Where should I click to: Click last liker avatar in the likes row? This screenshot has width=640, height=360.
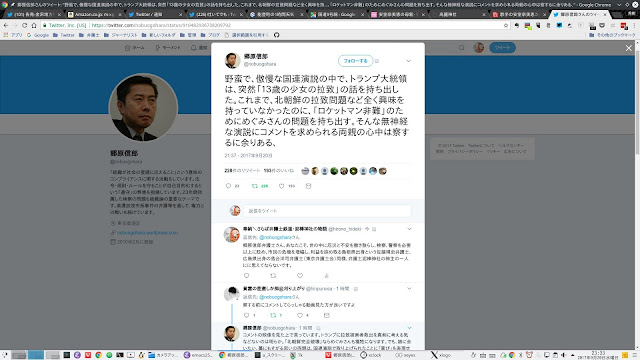pyautogui.click(x=382, y=171)
